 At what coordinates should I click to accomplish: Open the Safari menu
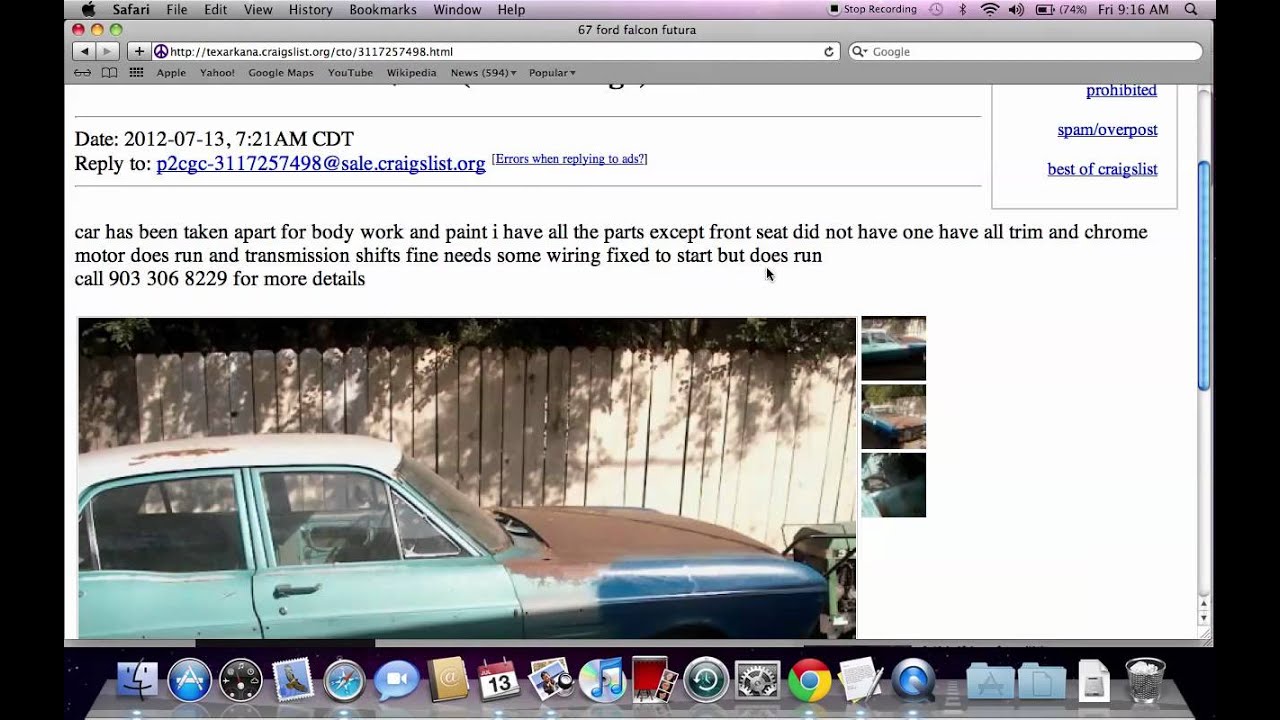[130, 9]
